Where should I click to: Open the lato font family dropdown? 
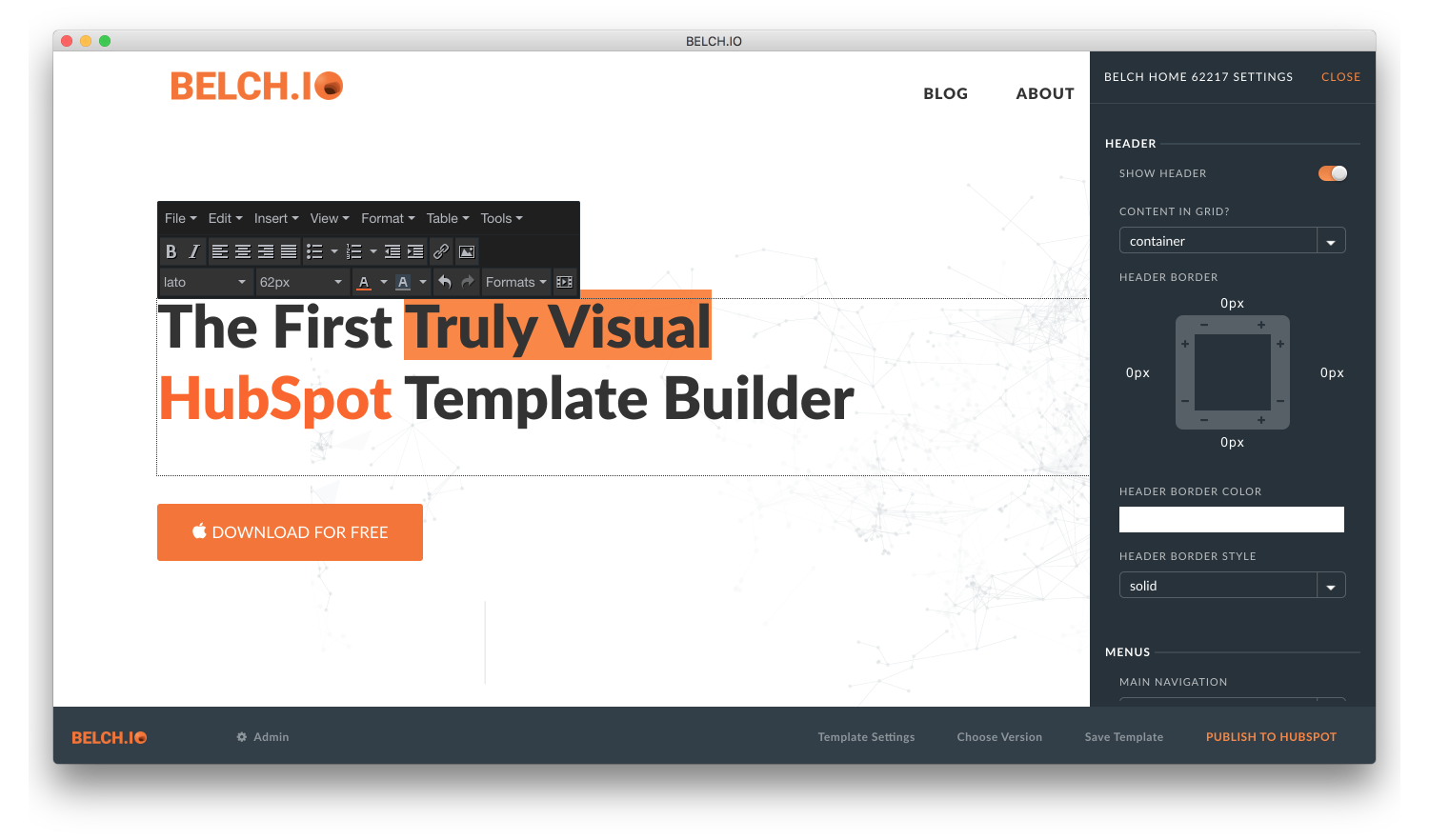[x=205, y=282]
